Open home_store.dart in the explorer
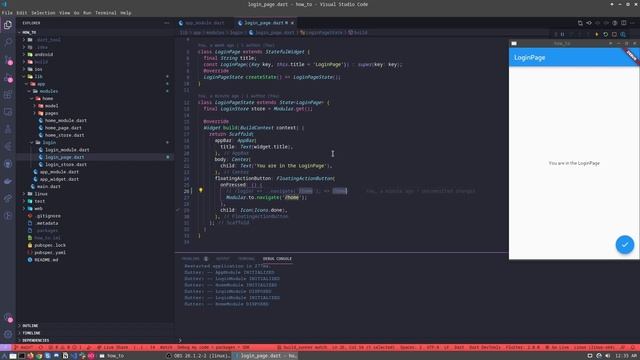640x360 pixels. click(x=95, y=135)
